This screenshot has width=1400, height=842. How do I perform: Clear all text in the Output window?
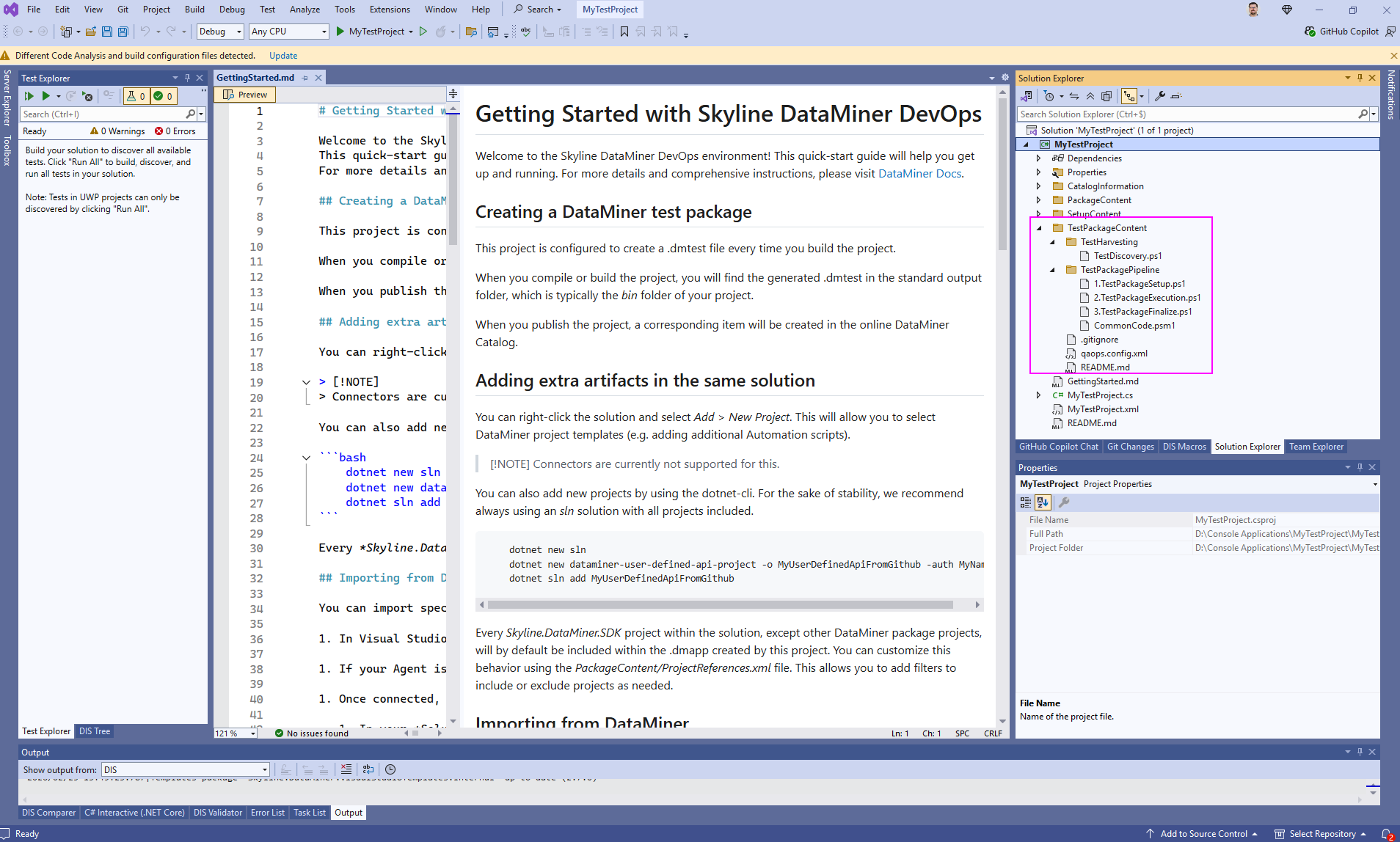[346, 769]
